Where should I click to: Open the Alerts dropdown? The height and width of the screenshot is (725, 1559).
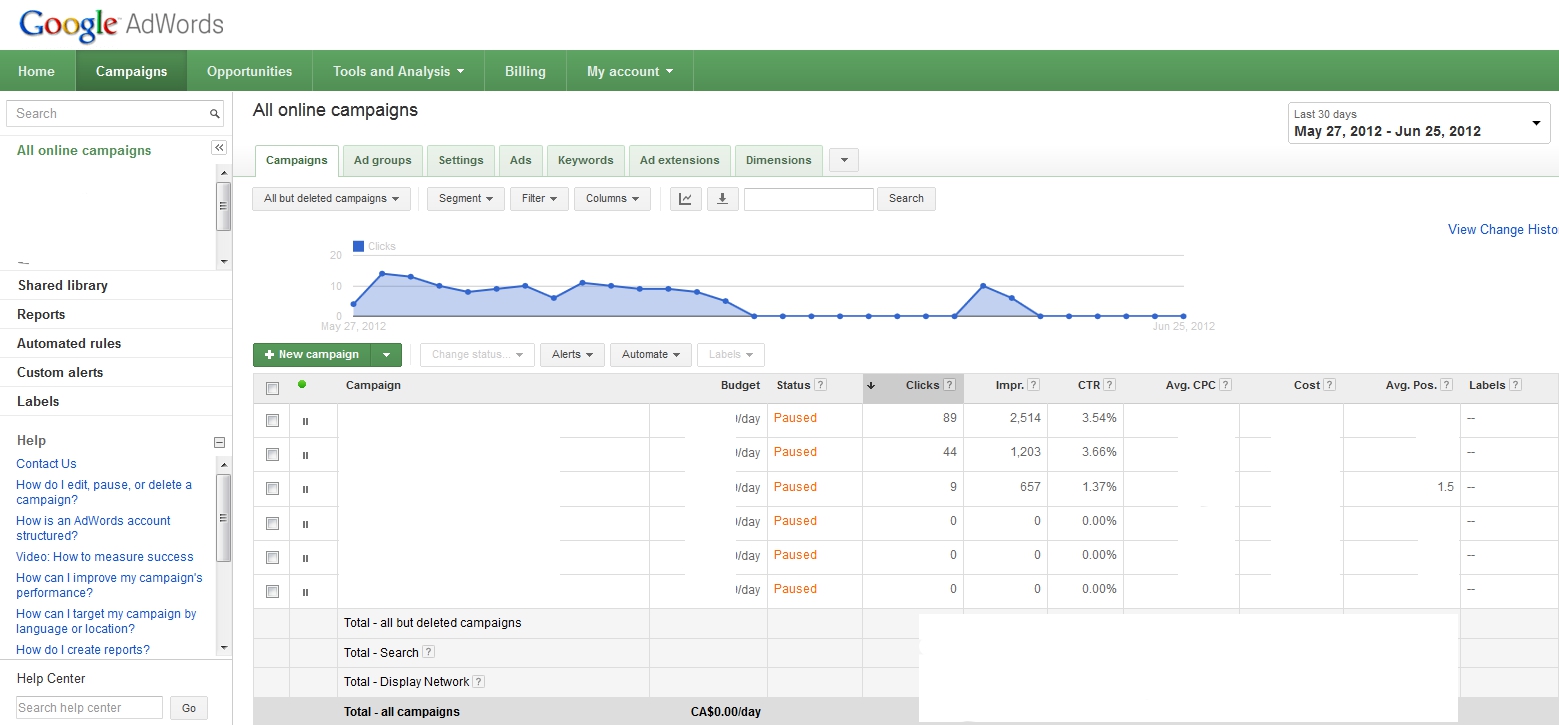pos(572,355)
